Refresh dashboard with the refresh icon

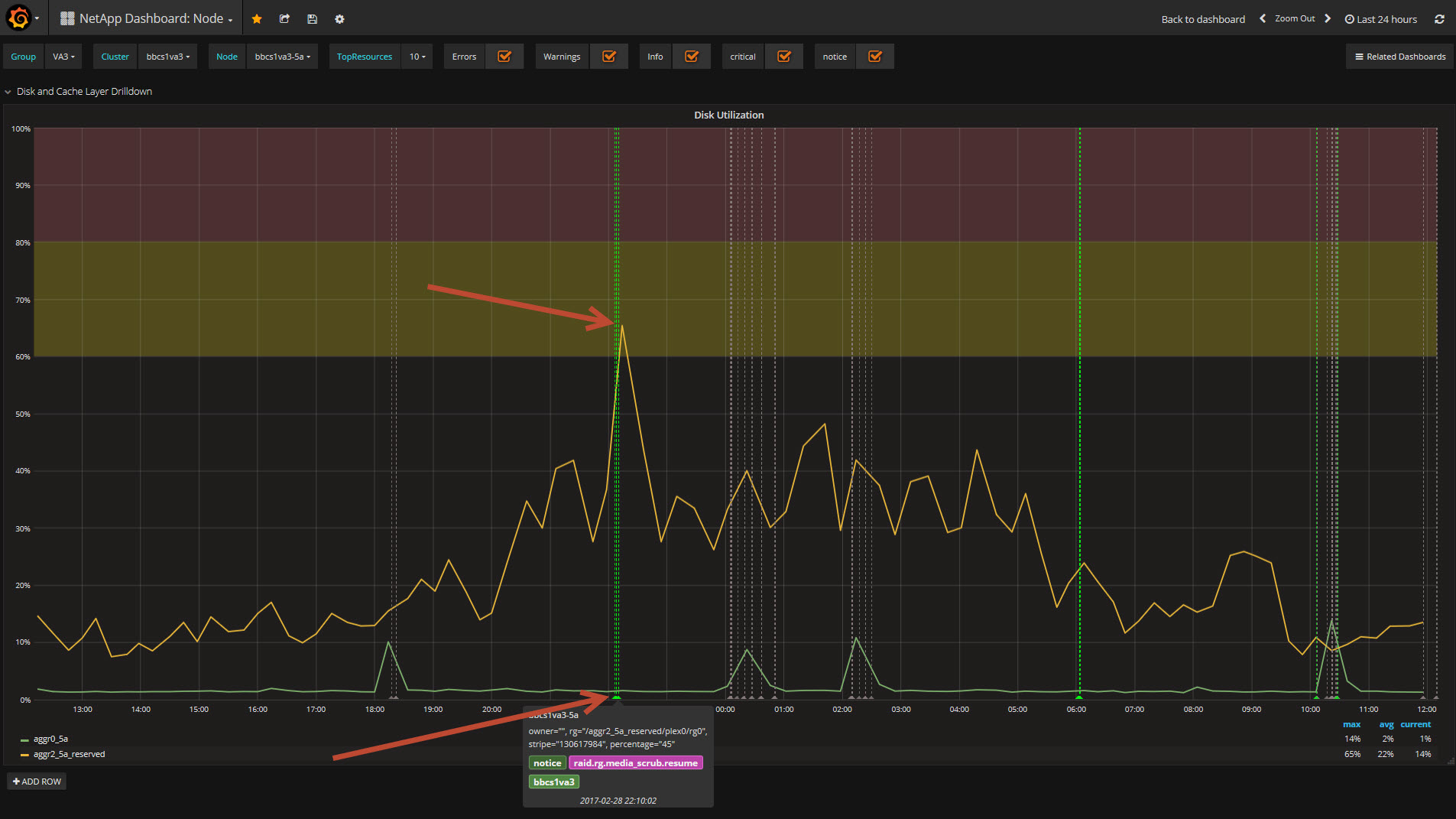tap(1439, 19)
